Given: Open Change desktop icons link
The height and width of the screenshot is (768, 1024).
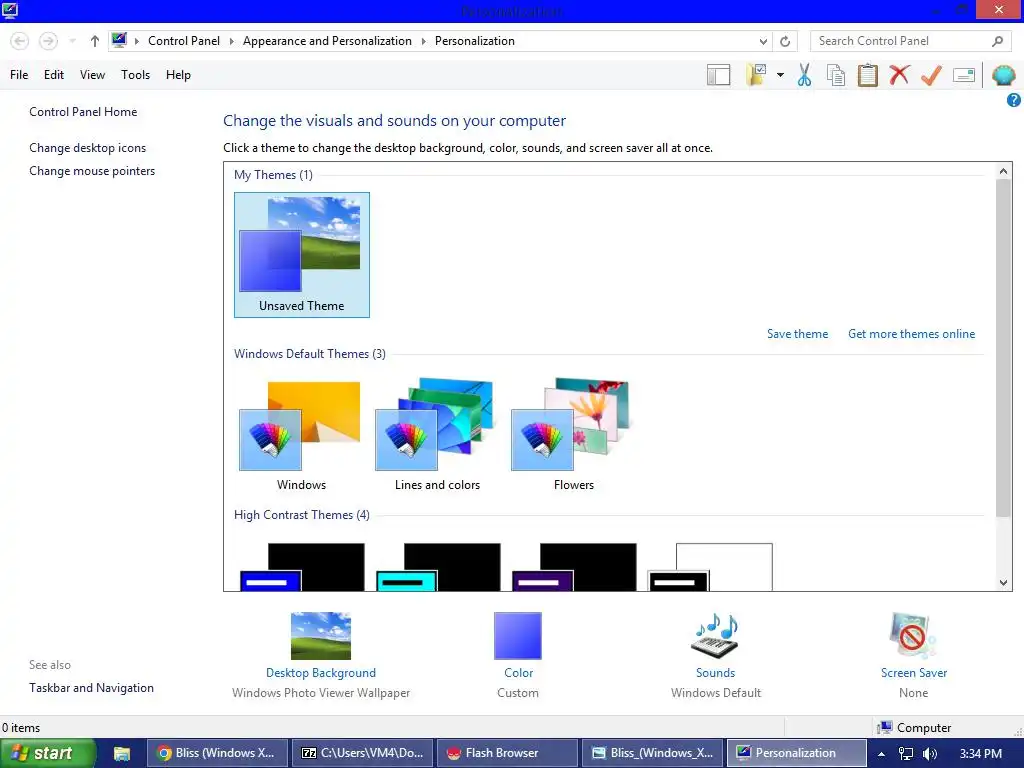Looking at the screenshot, I should point(88,148).
